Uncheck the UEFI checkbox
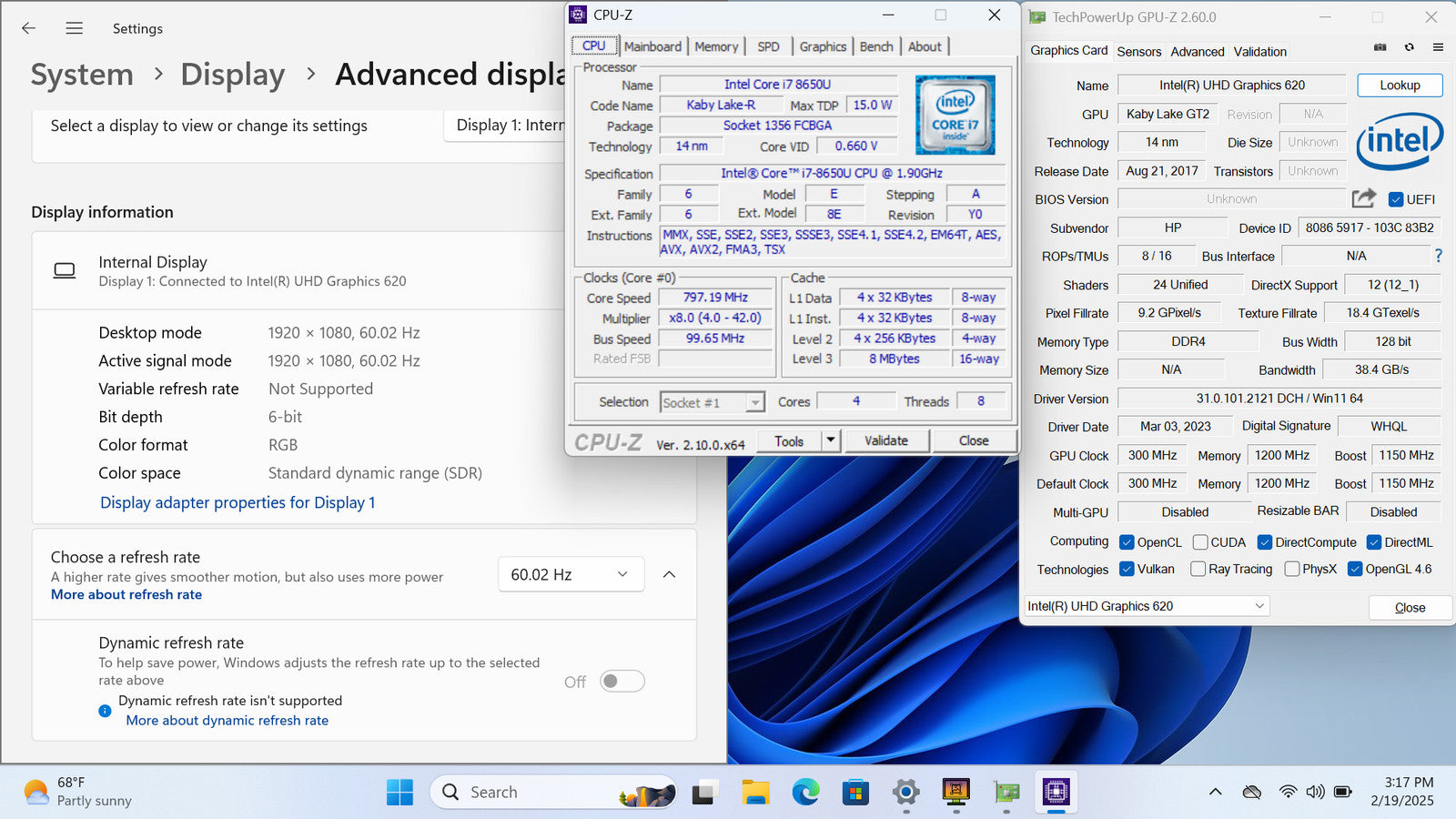Image resolution: width=1456 pixels, height=819 pixels. point(1396,199)
